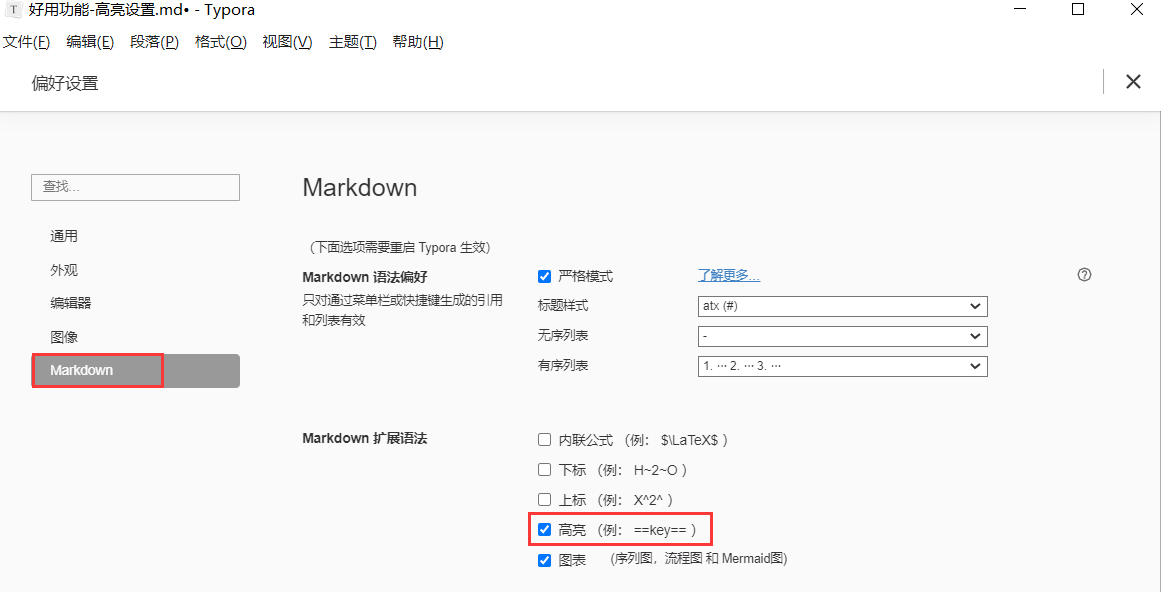
Task: Click the 高亮 label text
Action: (x=572, y=530)
